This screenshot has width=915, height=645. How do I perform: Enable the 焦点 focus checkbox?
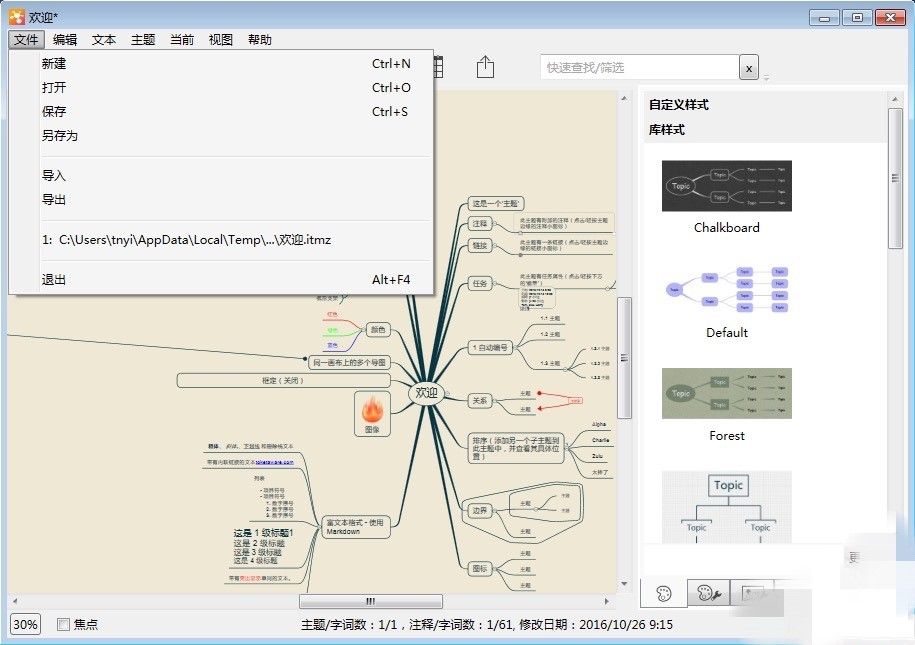click(x=63, y=624)
